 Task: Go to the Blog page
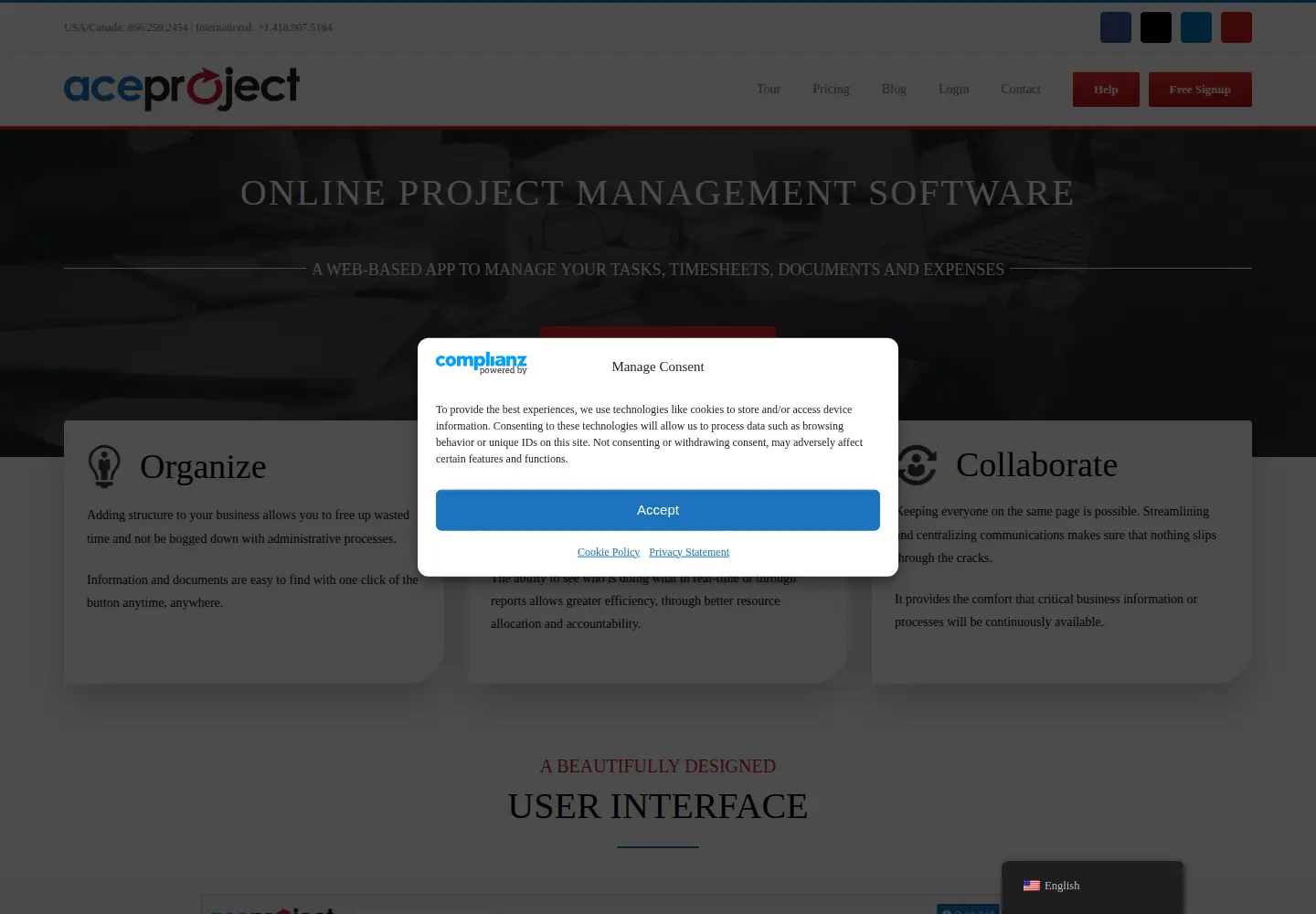[x=894, y=89]
